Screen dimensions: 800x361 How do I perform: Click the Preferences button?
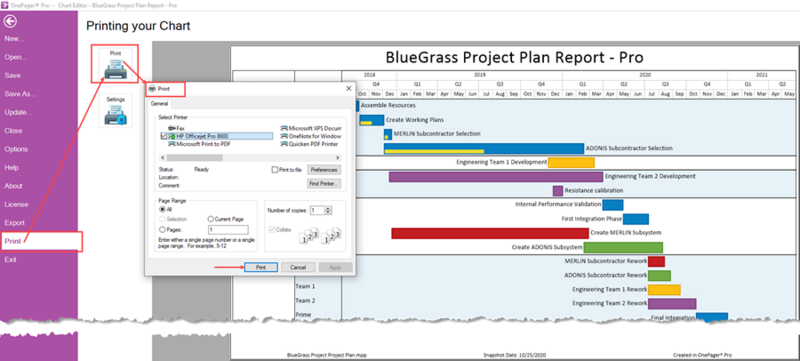324,170
